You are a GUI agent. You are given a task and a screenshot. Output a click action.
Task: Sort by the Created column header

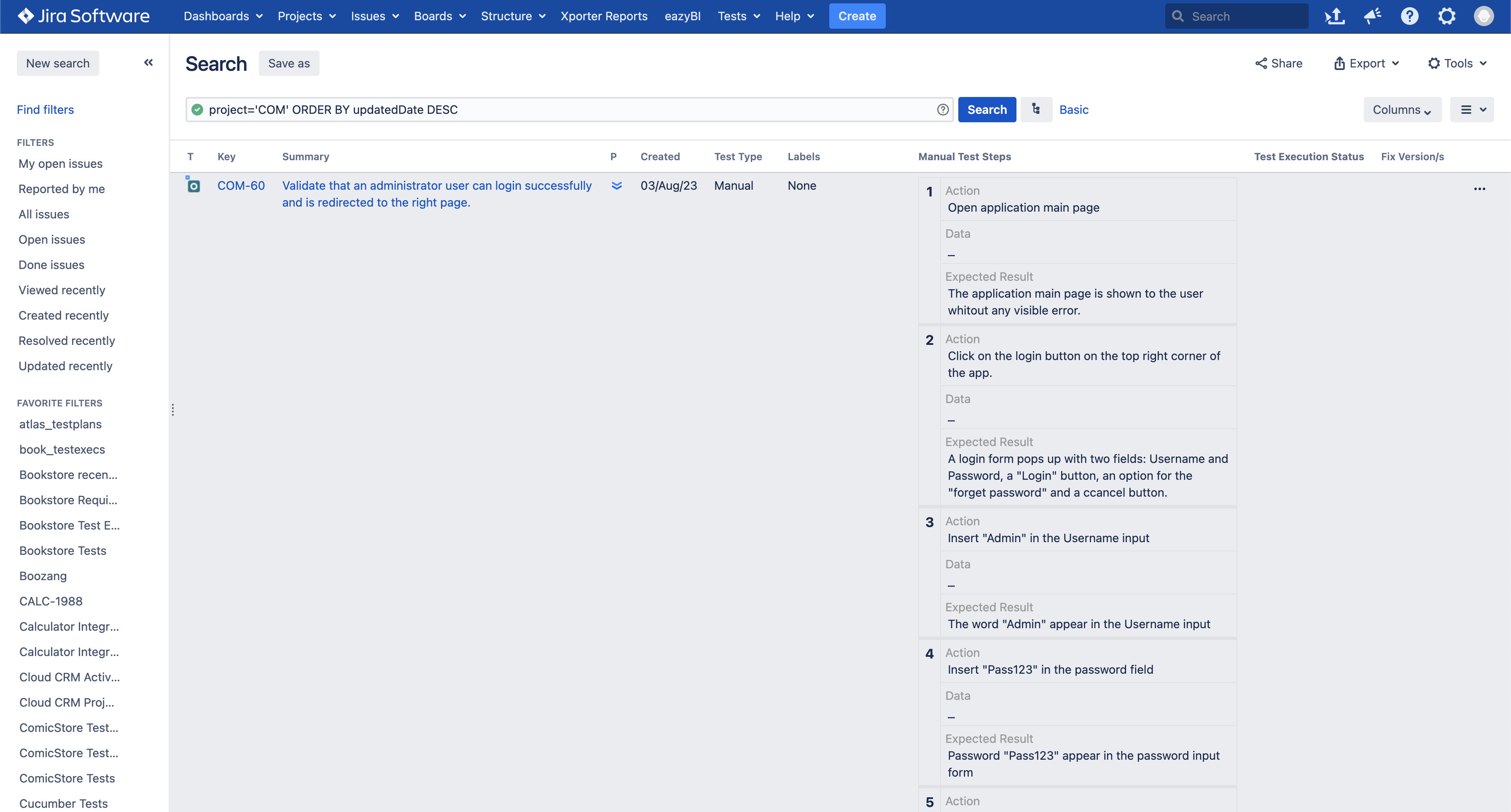660,157
